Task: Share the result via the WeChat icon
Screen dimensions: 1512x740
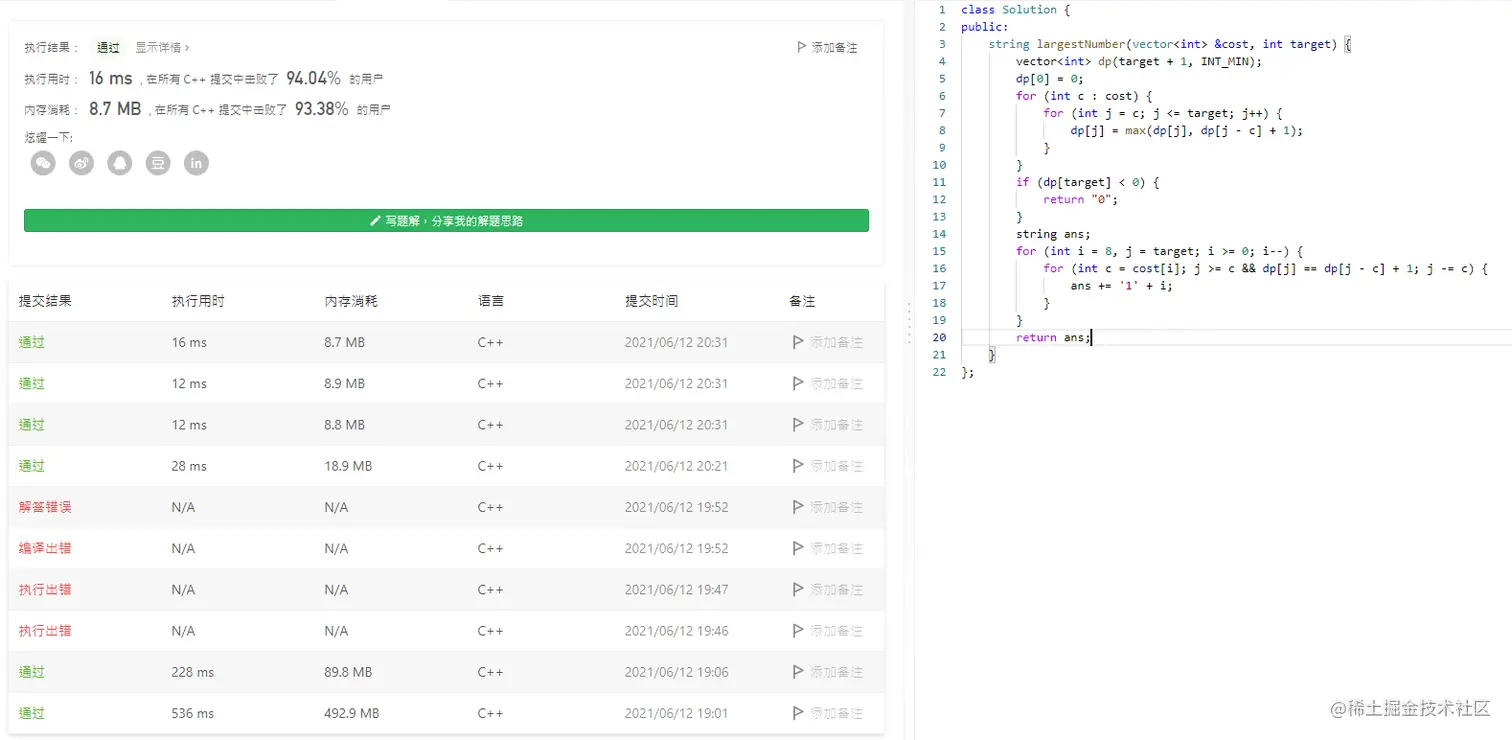Action: point(43,163)
